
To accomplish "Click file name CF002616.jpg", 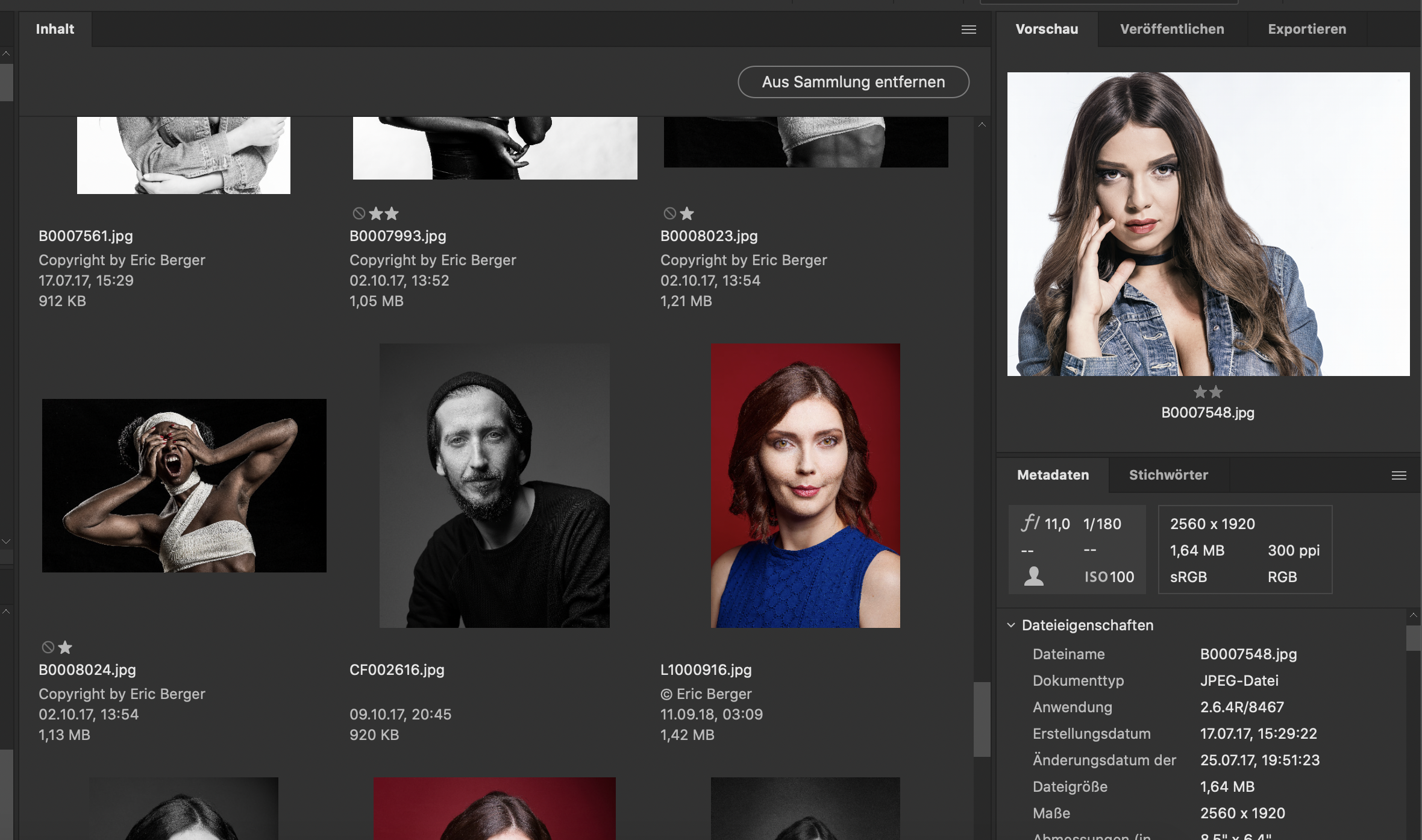I will [396, 670].
